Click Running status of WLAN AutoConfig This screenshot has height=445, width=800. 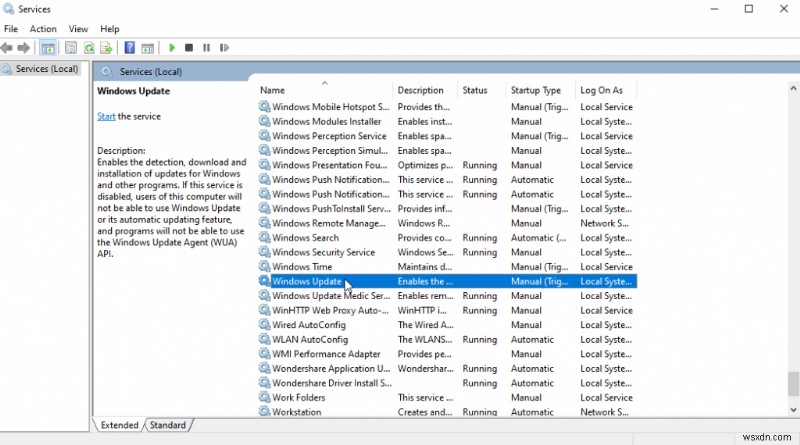(x=480, y=339)
